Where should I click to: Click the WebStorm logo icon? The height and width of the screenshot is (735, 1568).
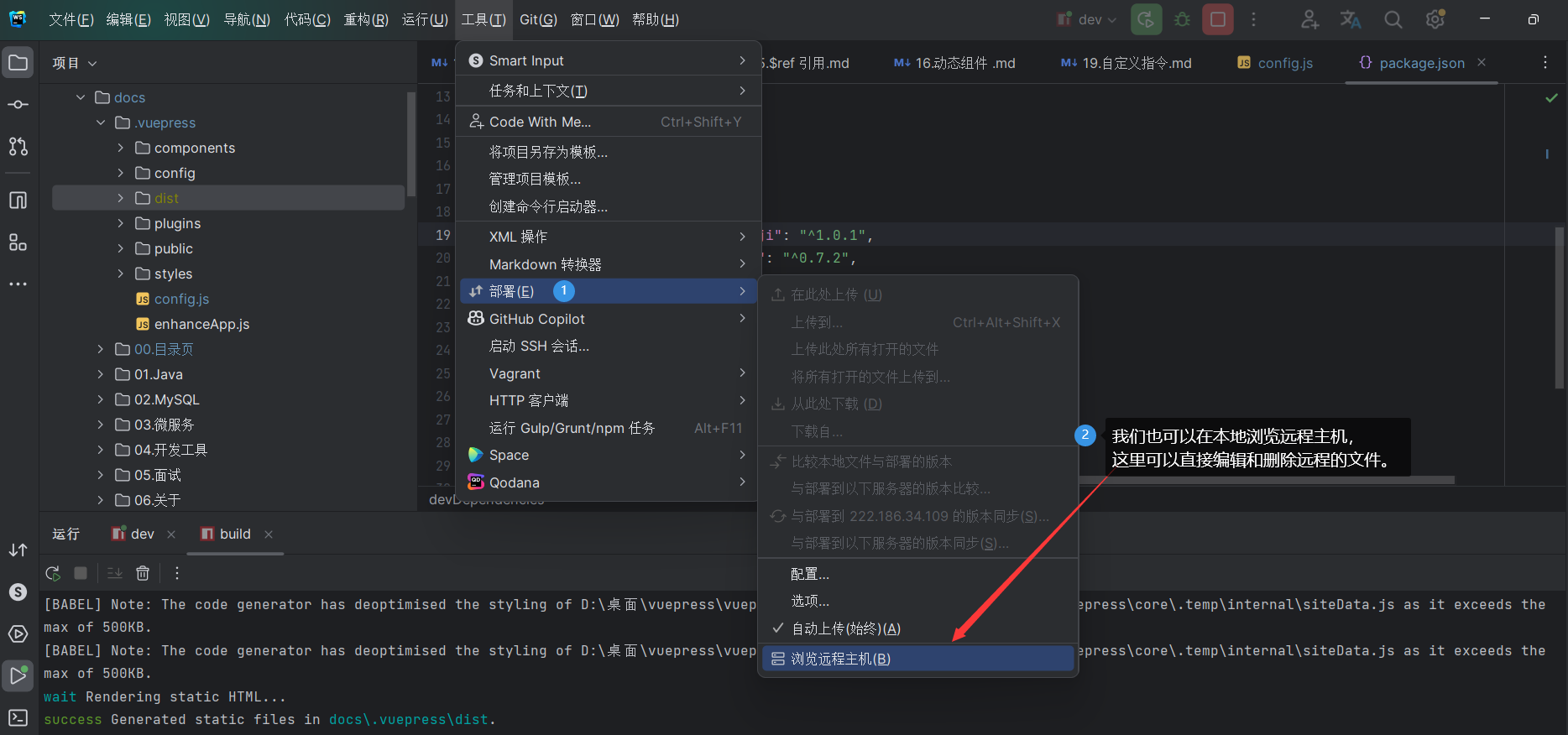point(18,18)
